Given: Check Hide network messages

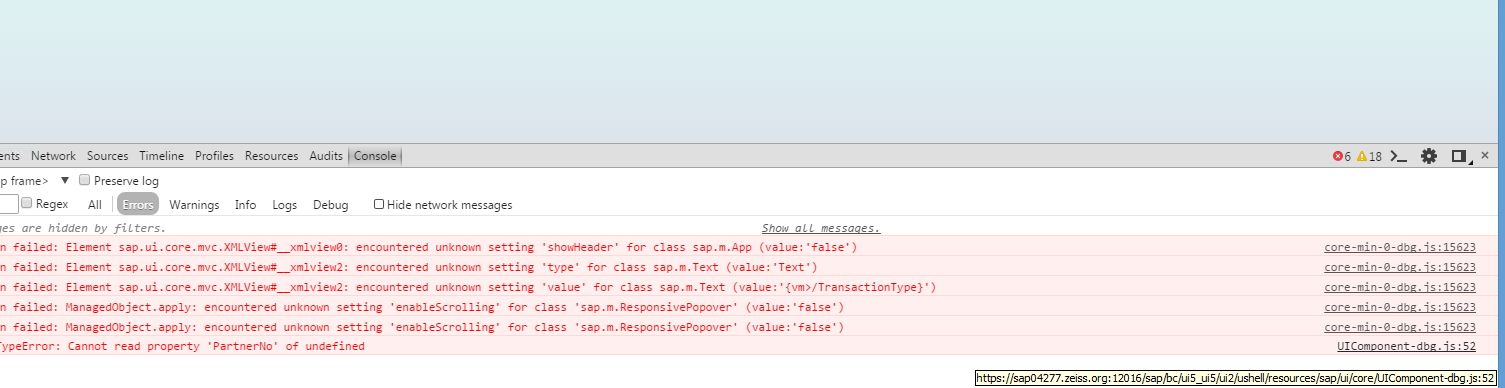Looking at the screenshot, I should 379,204.
